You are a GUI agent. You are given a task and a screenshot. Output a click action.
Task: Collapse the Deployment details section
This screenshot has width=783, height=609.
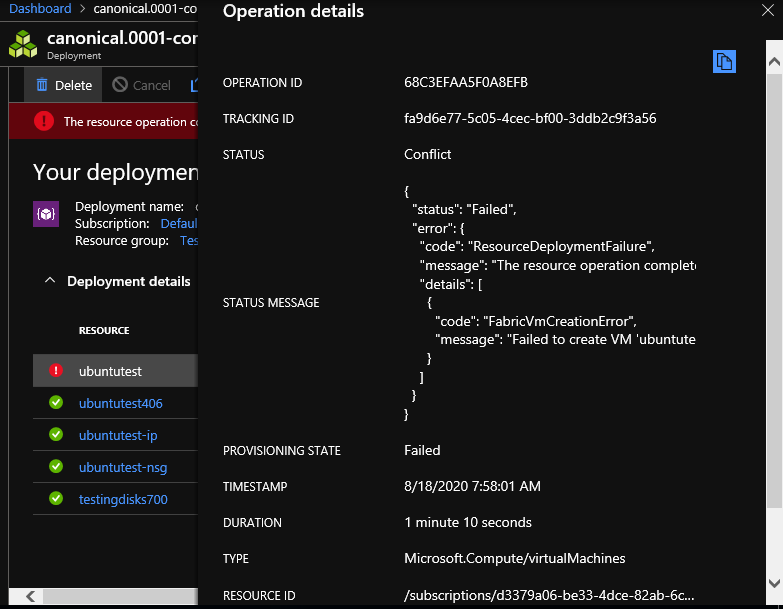50,281
